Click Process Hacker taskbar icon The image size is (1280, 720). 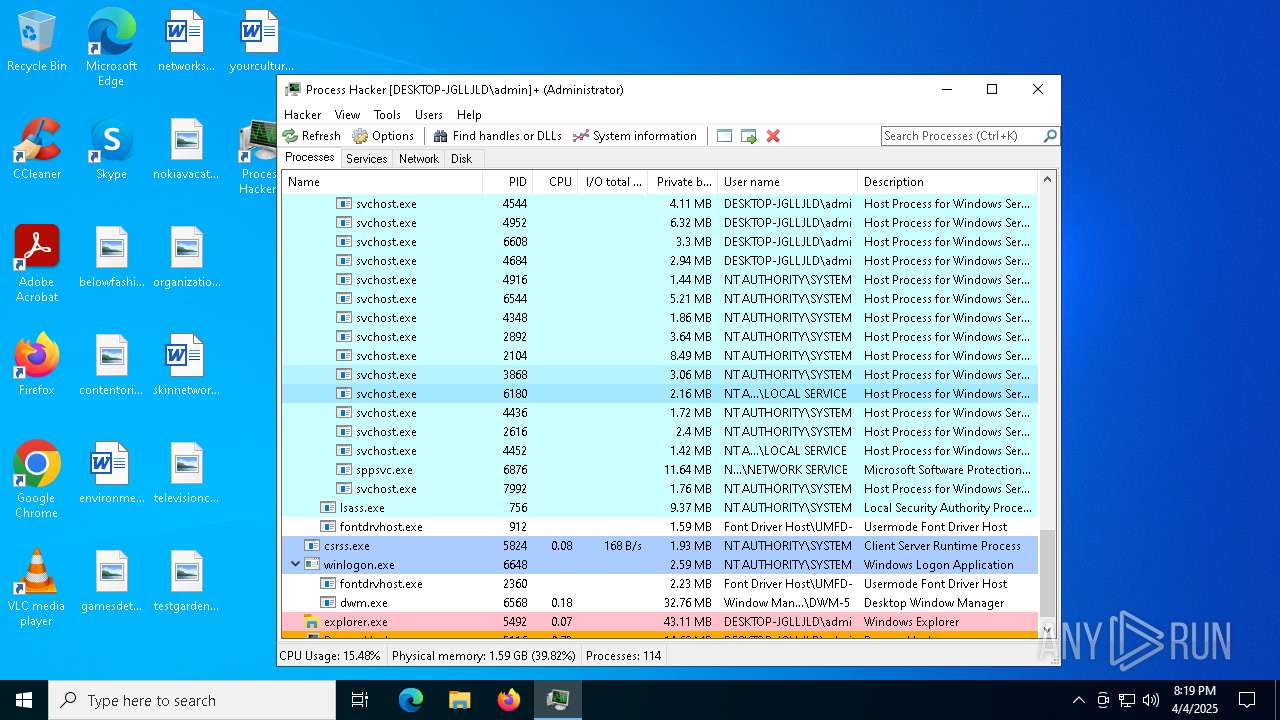pyautogui.click(x=557, y=700)
